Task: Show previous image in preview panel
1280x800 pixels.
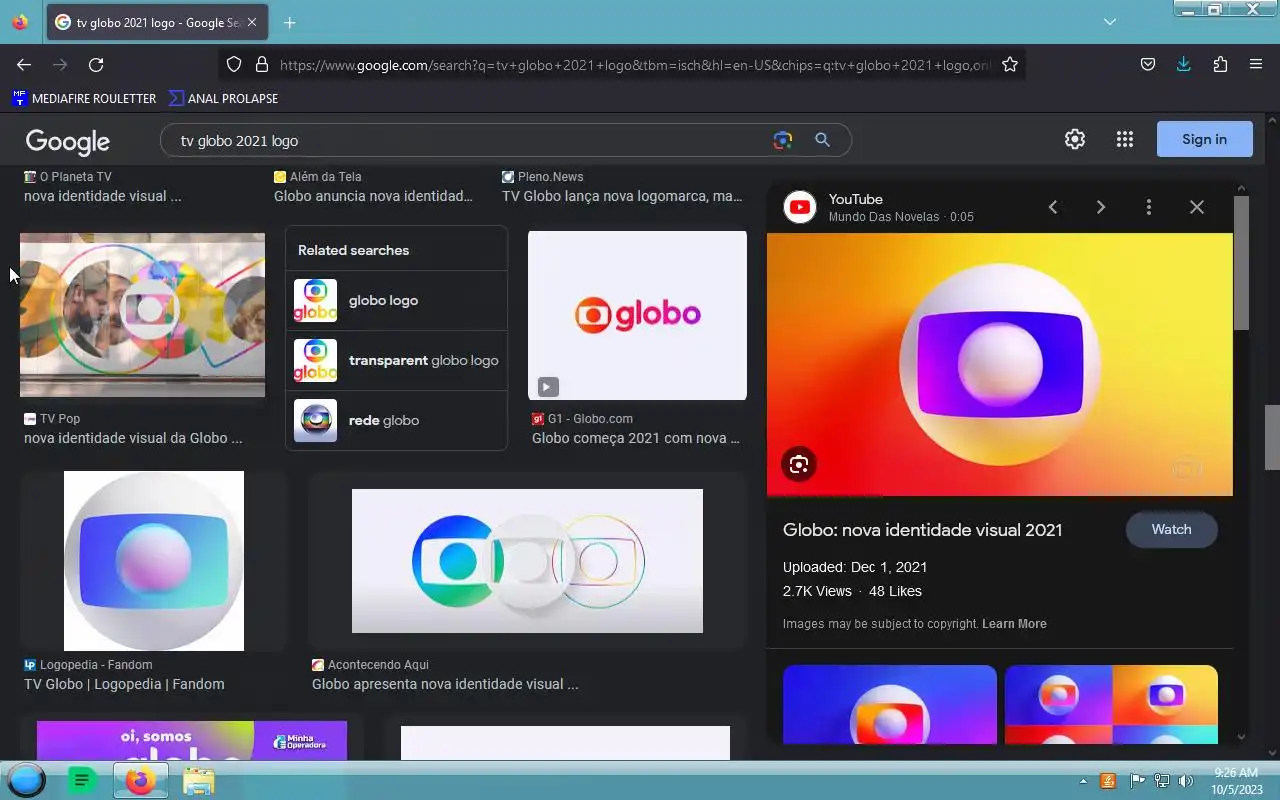Action: coord(1053,207)
